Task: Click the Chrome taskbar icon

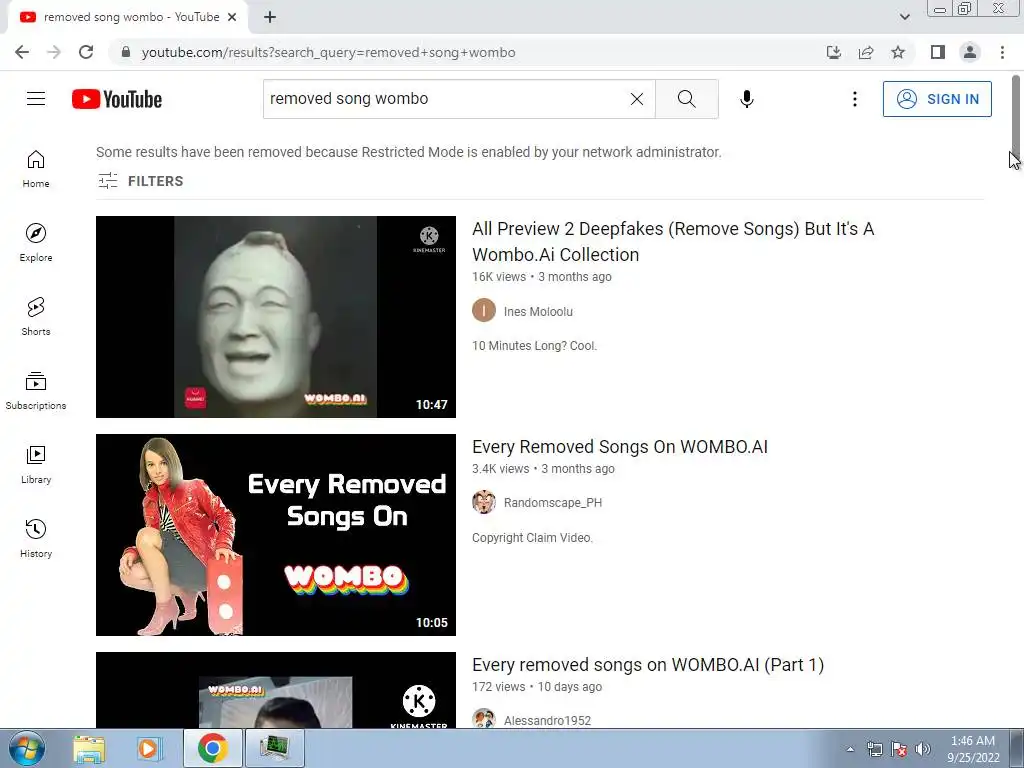Action: coord(213,748)
